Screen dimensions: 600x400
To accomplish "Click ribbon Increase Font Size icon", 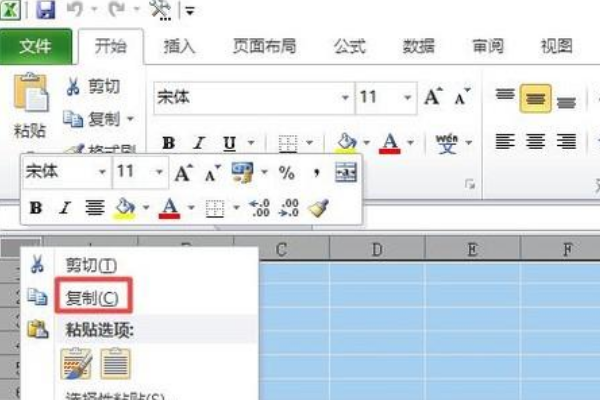I will tap(434, 96).
